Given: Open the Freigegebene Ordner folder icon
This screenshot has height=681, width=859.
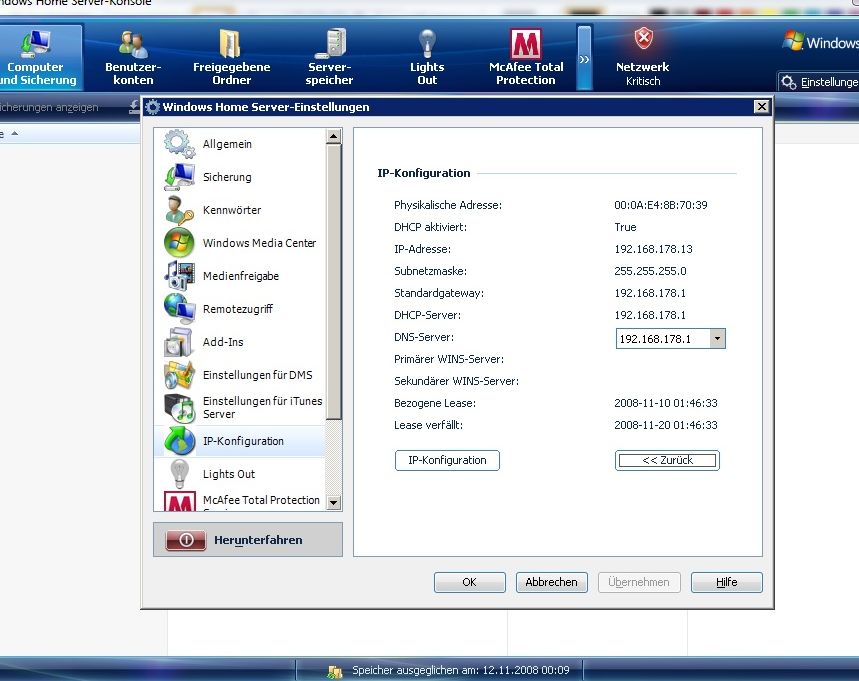Looking at the screenshot, I should pos(230,44).
